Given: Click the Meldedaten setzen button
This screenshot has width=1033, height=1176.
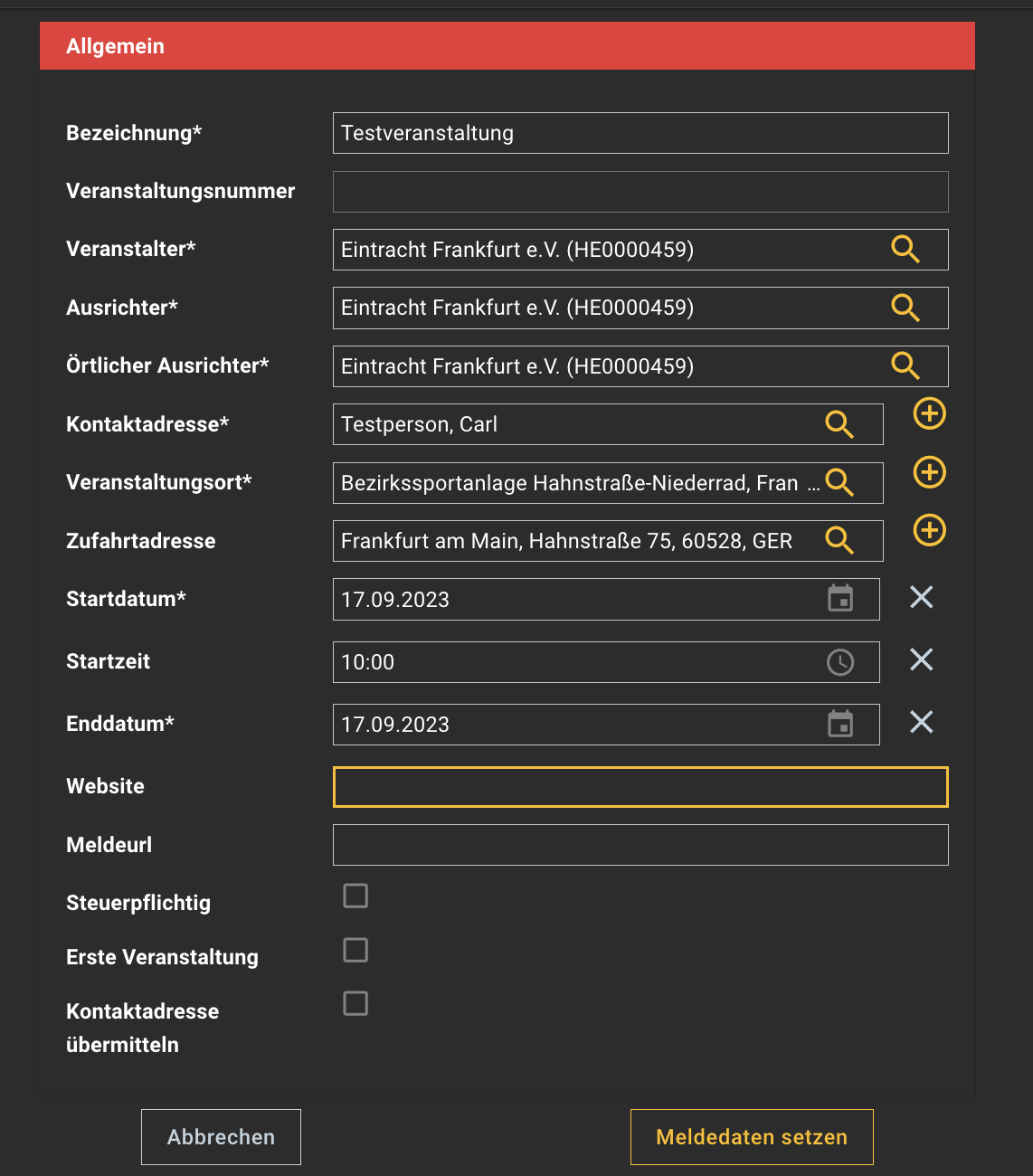Looking at the screenshot, I should click(751, 1137).
